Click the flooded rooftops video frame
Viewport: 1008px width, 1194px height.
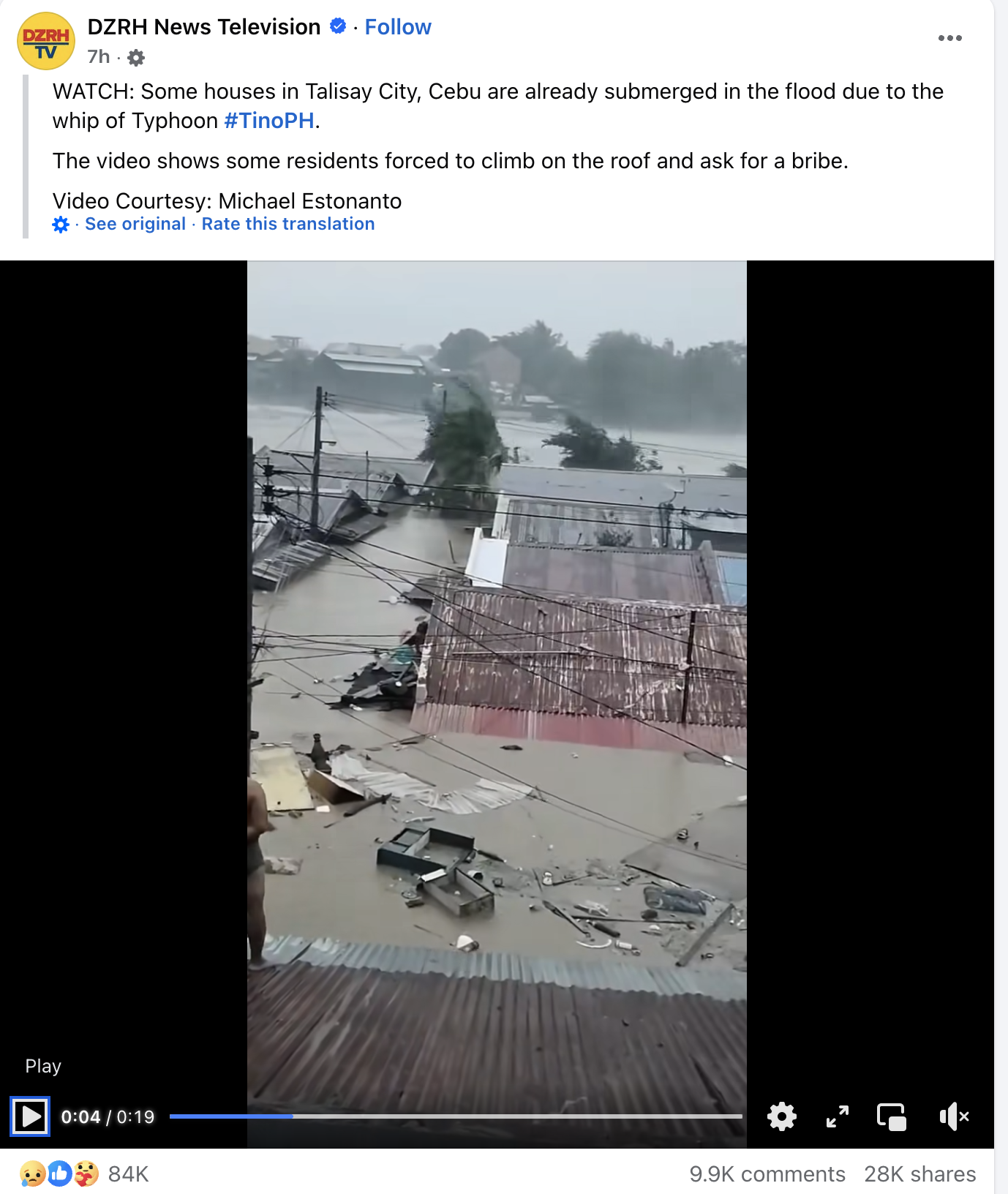pos(497,680)
